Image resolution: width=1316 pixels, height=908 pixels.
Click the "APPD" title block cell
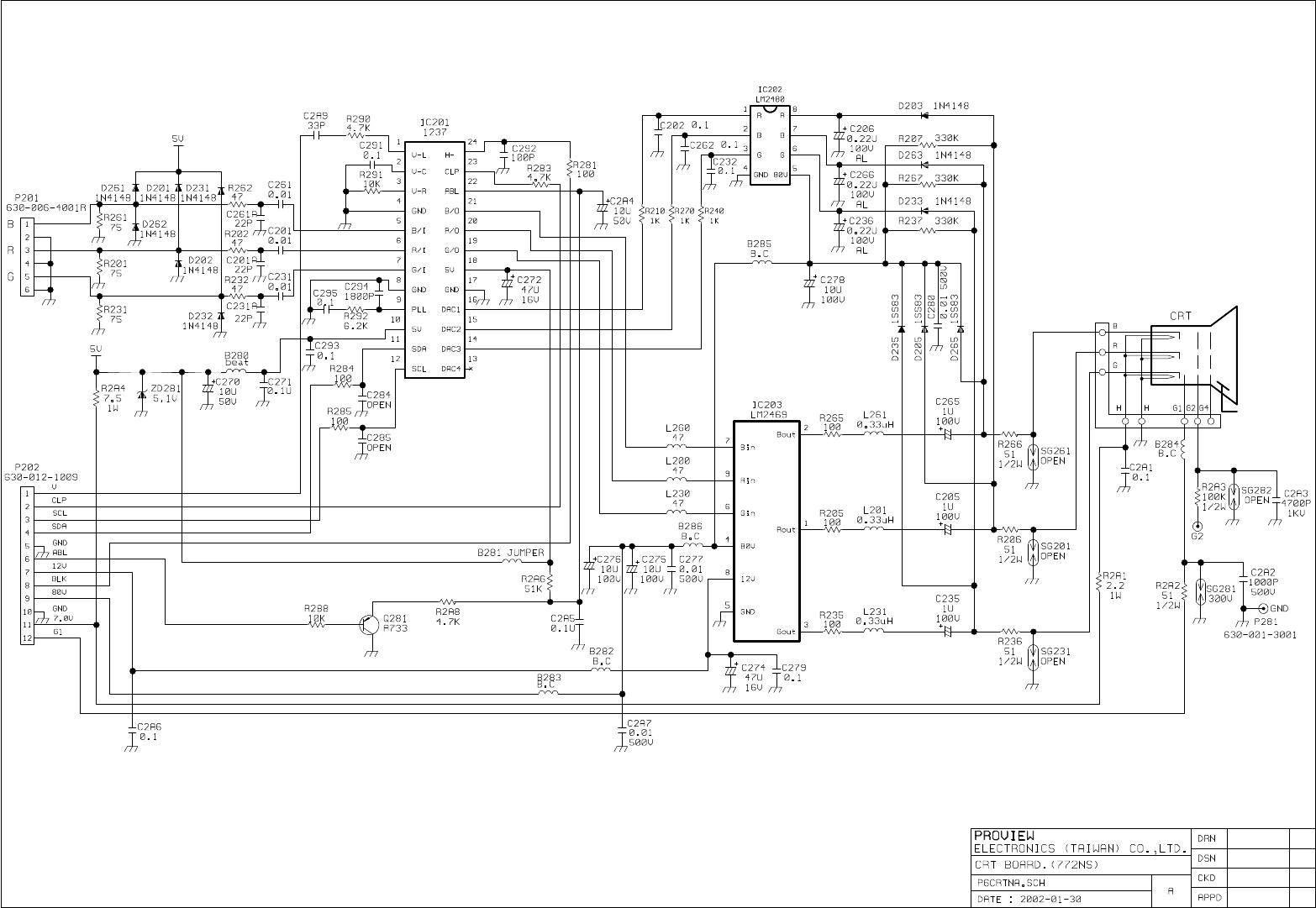[x=1208, y=898]
